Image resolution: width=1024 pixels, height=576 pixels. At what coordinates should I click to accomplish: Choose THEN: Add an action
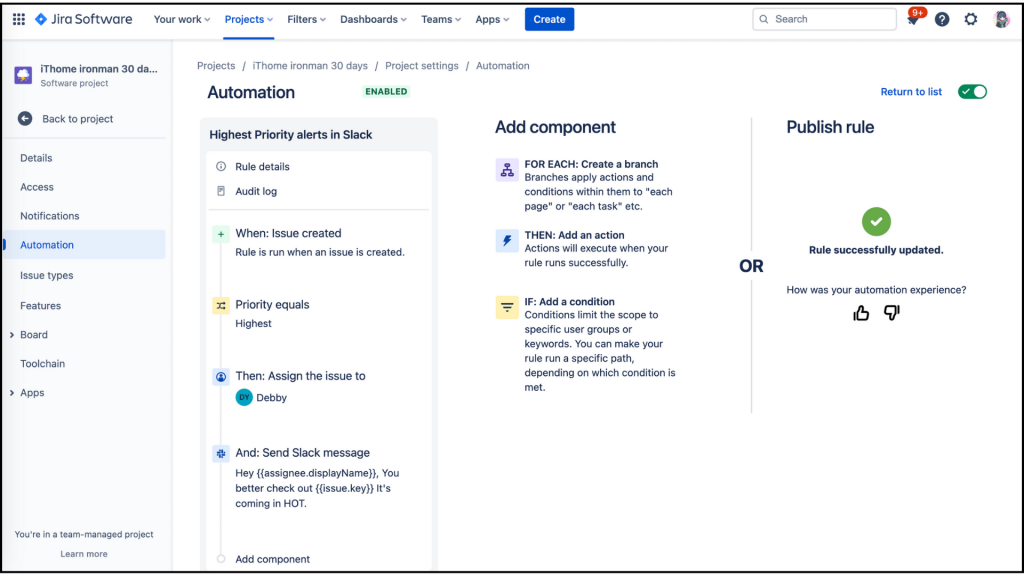(575, 235)
